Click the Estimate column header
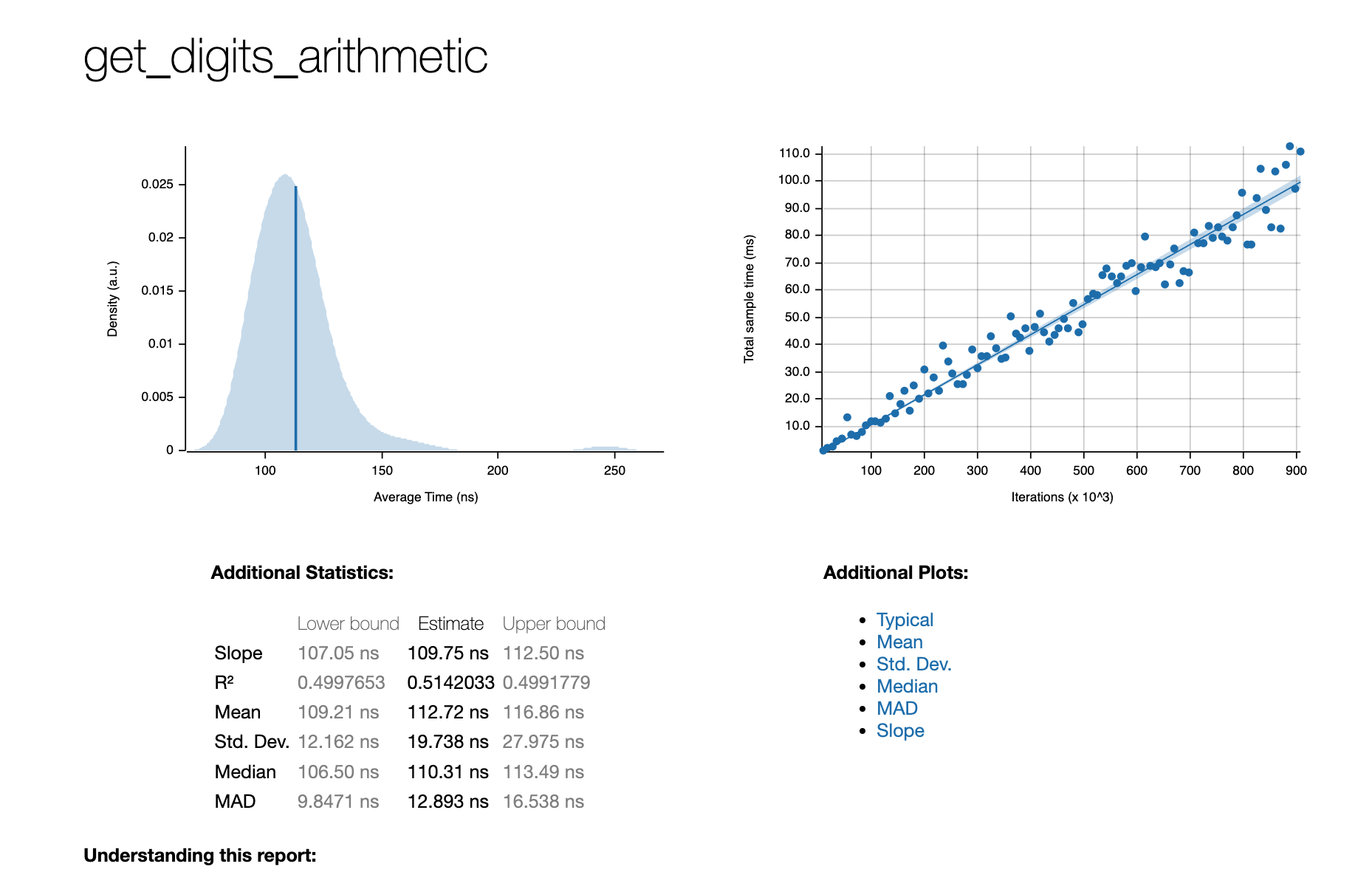This screenshot has height=889, width=1372. coord(450,624)
